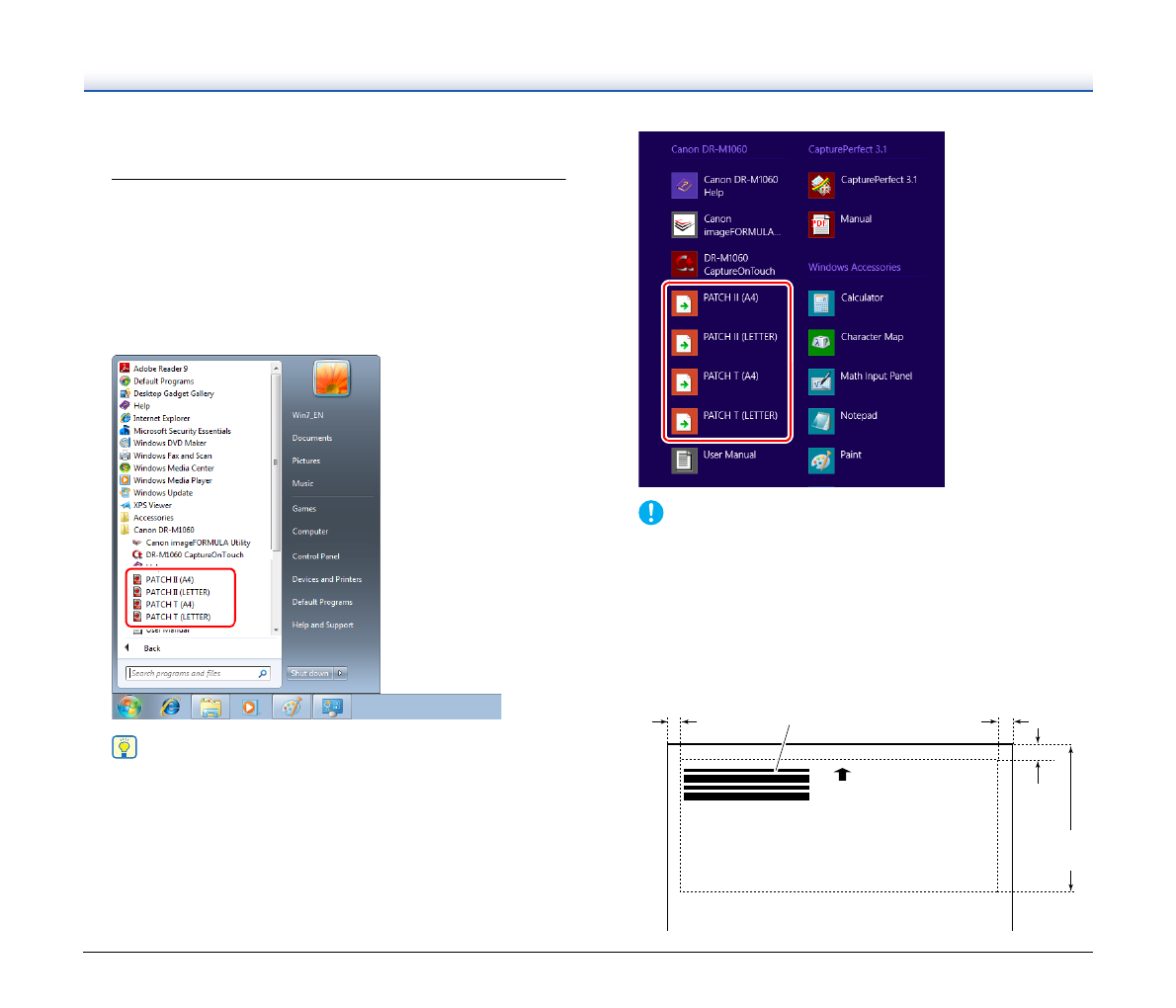This screenshot has width=1176, height=1008.
Task: Open Devices and Printers from Start menu
Action: pos(326,579)
